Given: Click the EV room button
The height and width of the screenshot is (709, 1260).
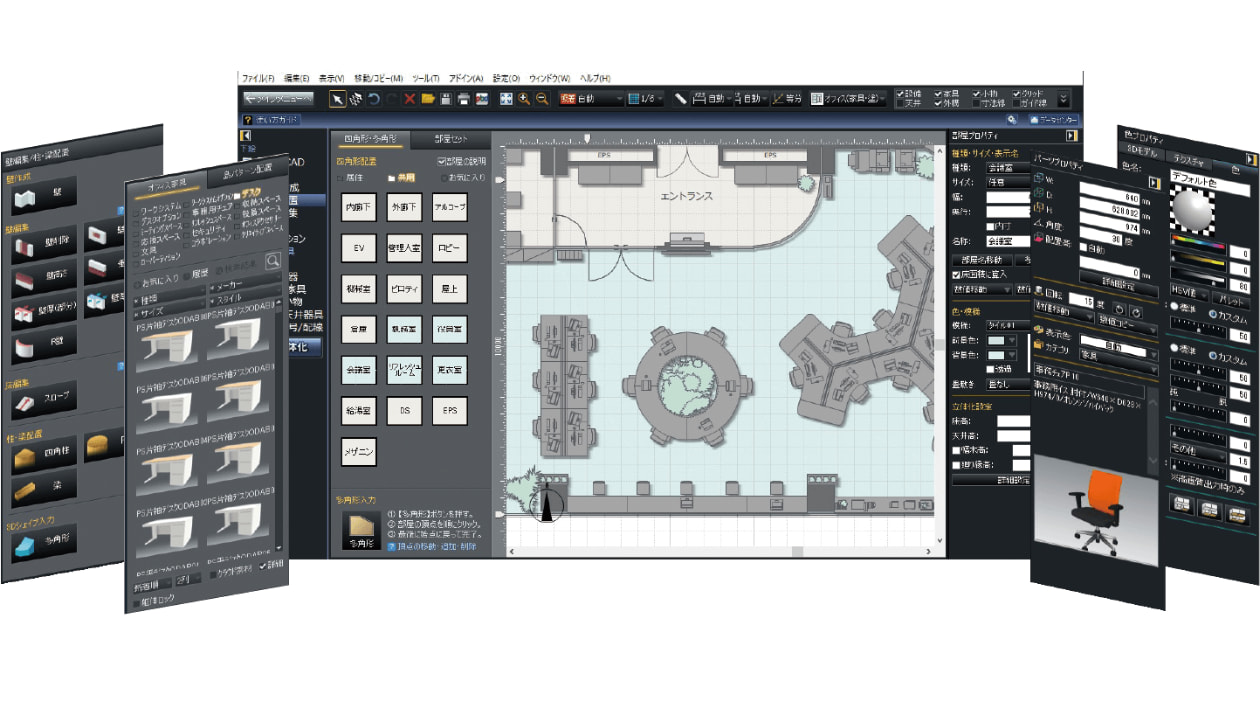Looking at the screenshot, I should tap(358, 247).
